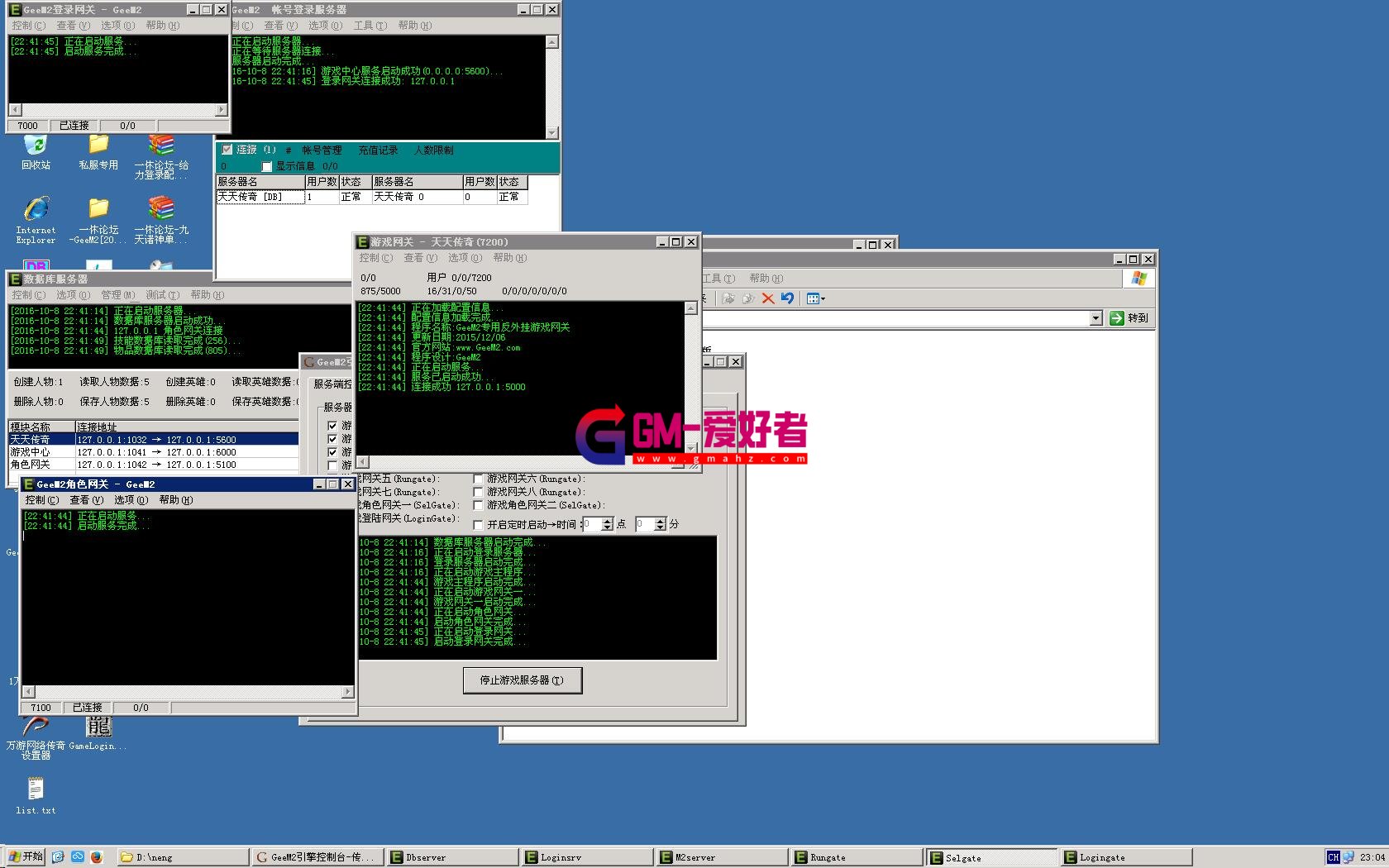Open the 私服专用 folder on the desktop
Viewport: 1389px width, 868px height.
pos(98,147)
